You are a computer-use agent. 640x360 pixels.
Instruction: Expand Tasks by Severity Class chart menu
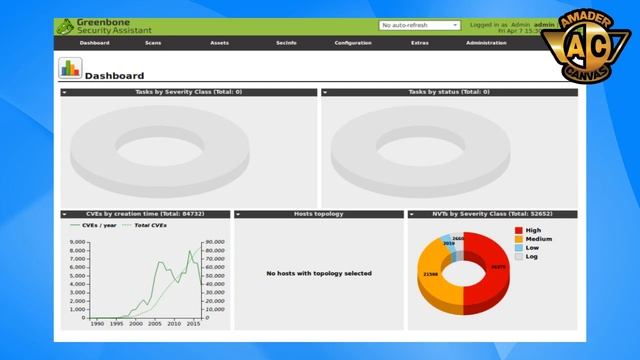[x=64, y=93]
